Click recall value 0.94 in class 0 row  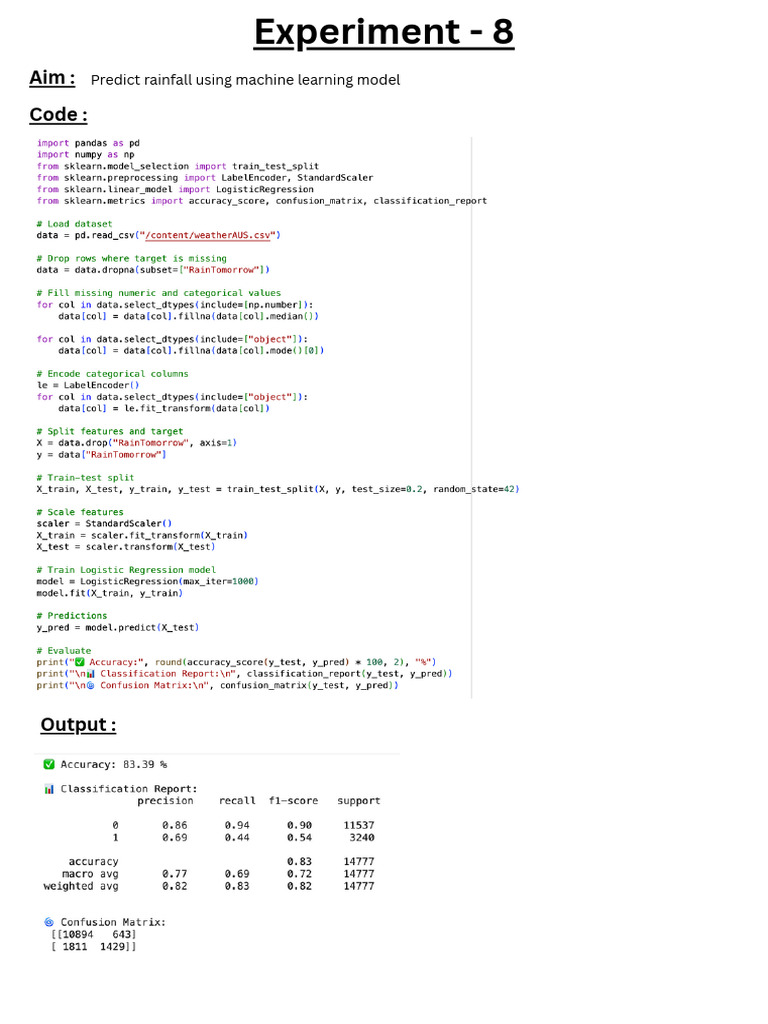[237, 825]
